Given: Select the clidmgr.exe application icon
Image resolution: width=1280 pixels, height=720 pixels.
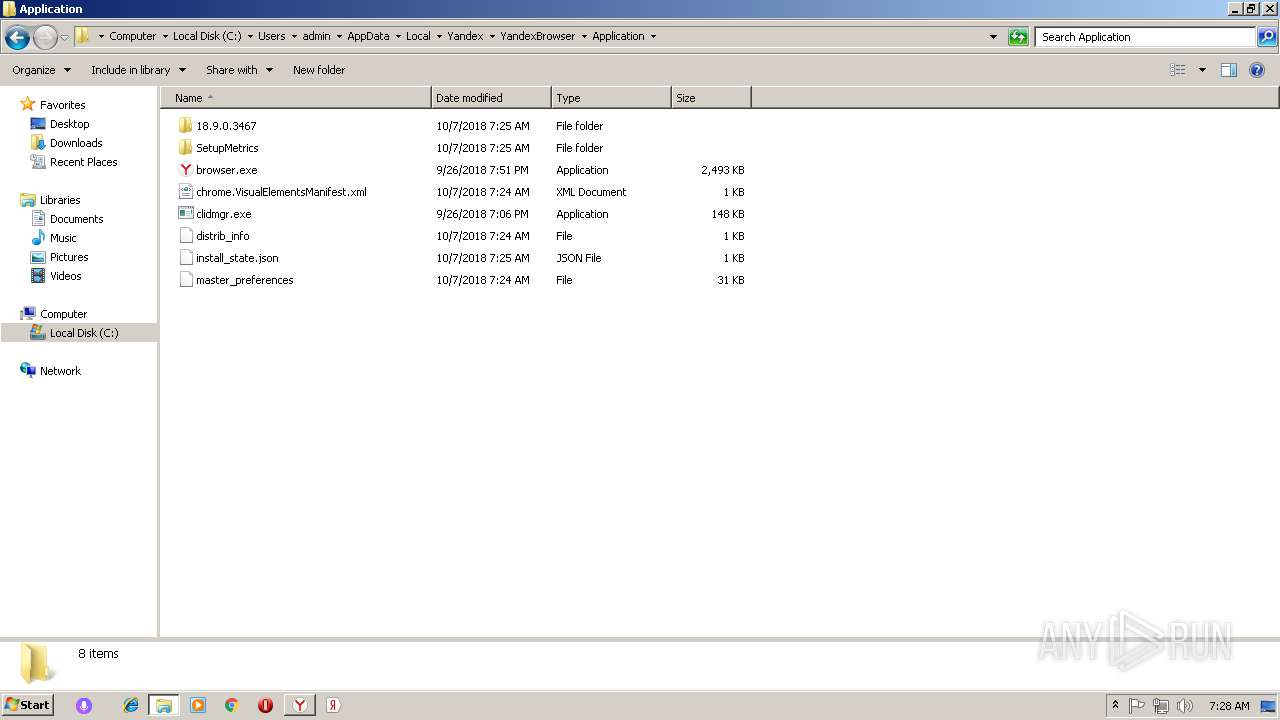Looking at the screenshot, I should pyautogui.click(x=185, y=214).
